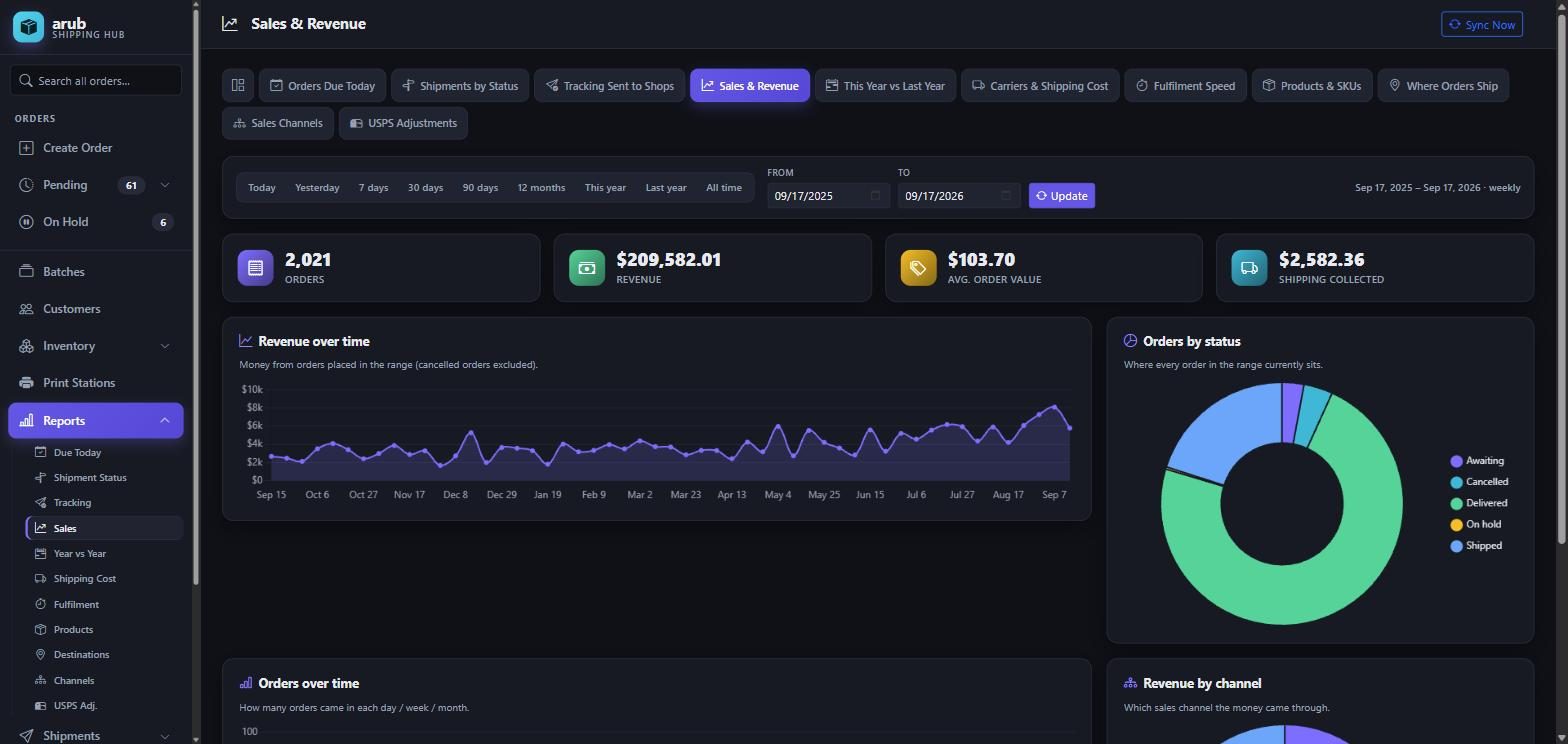Select the 30 days range preset
This screenshot has width=1568, height=744.
click(x=425, y=188)
